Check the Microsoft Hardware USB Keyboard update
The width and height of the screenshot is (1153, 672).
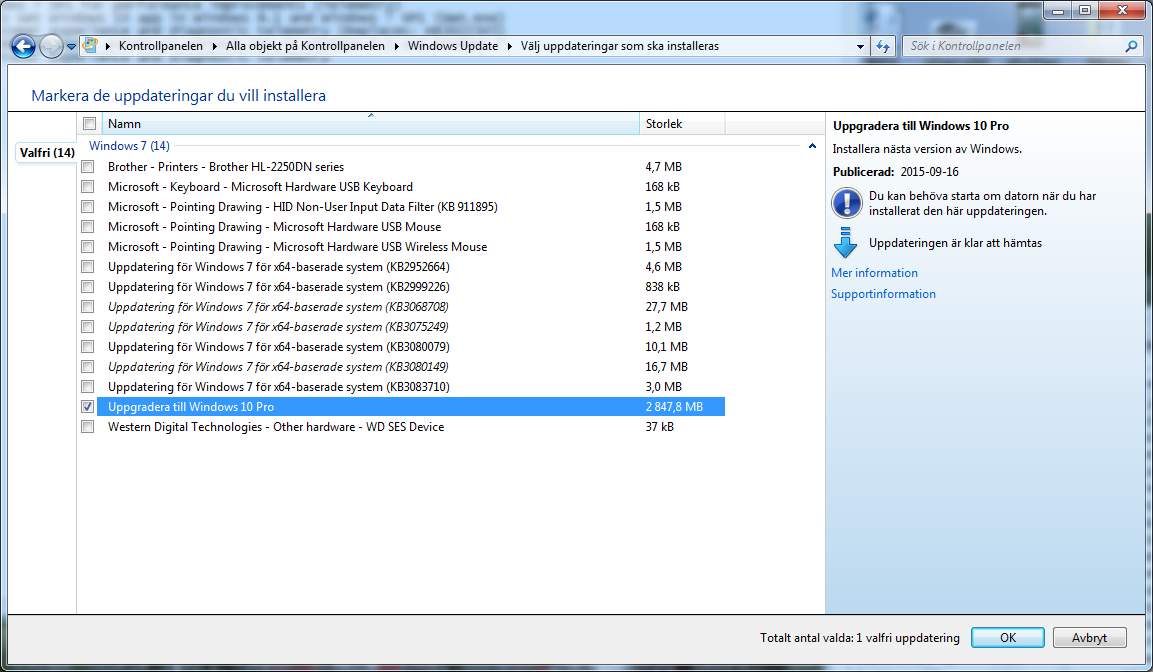pyautogui.click(x=88, y=187)
